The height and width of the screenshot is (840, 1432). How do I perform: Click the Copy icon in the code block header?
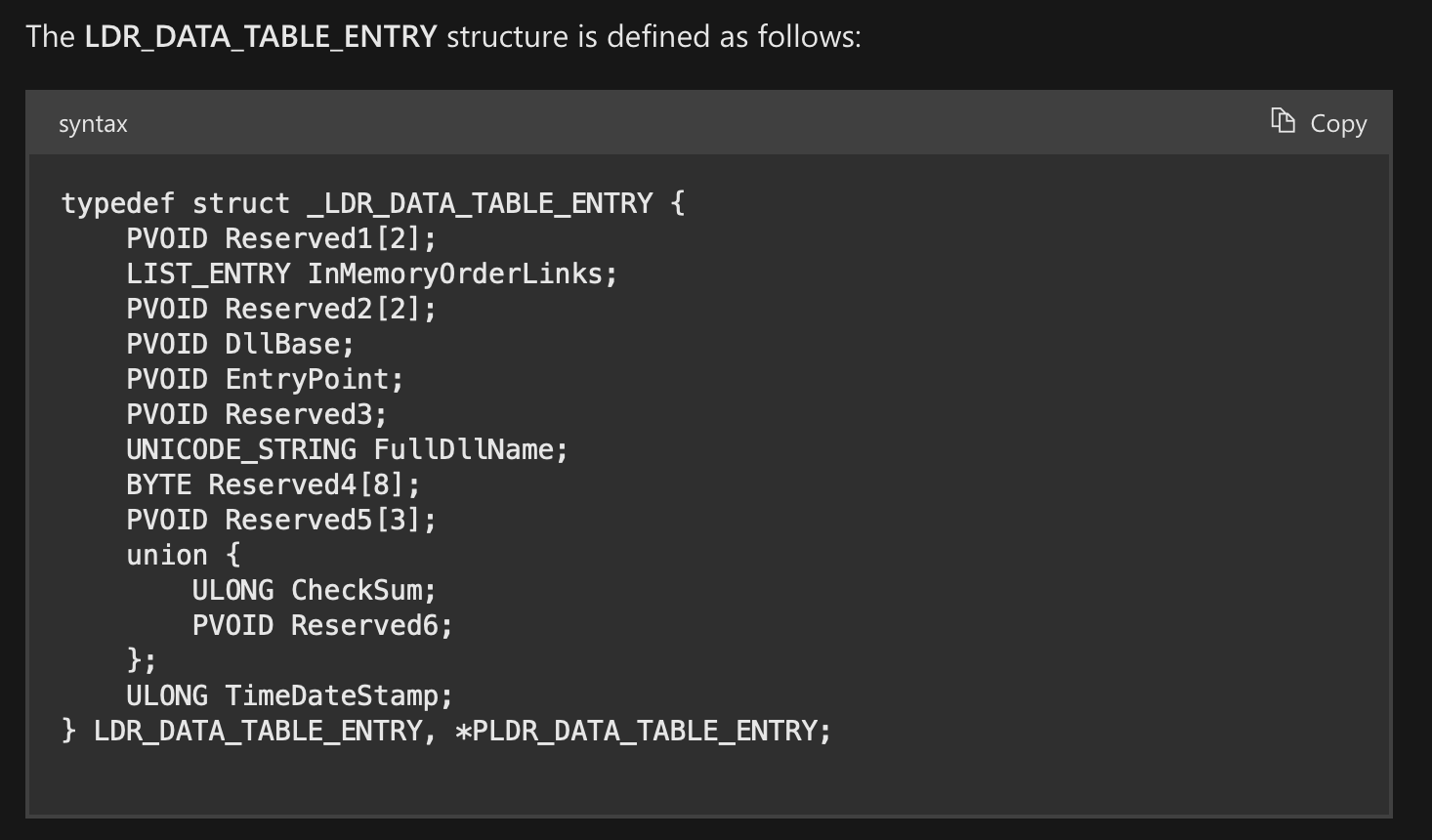tap(1282, 119)
